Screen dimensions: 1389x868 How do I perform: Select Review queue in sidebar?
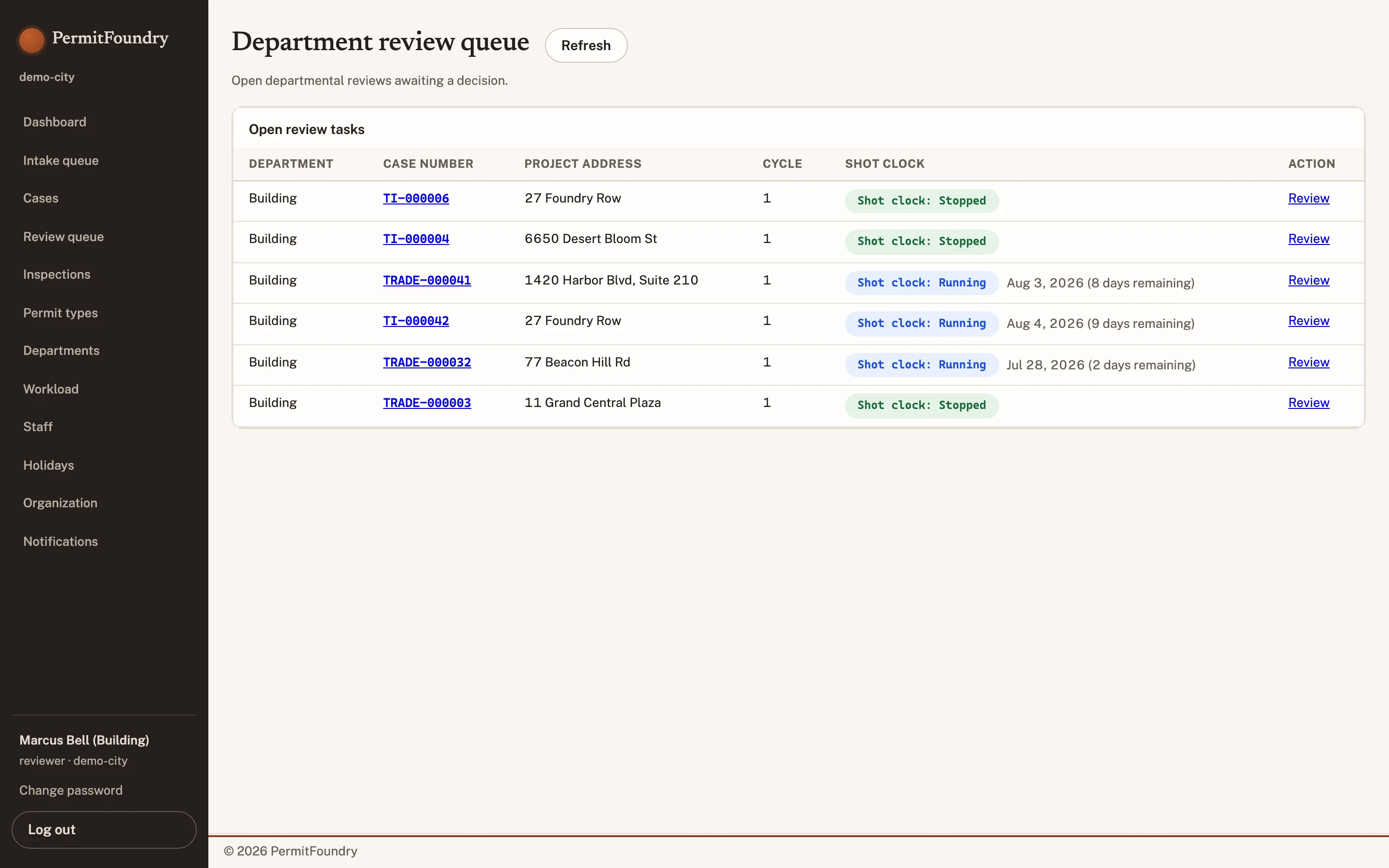63,236
